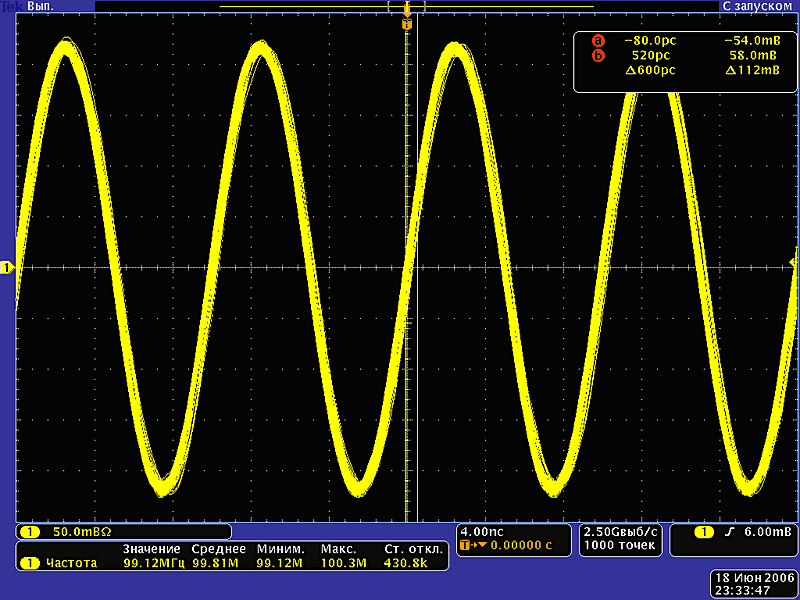
Task: Click the orange trigger position T marker
Action: pos(407,23)
